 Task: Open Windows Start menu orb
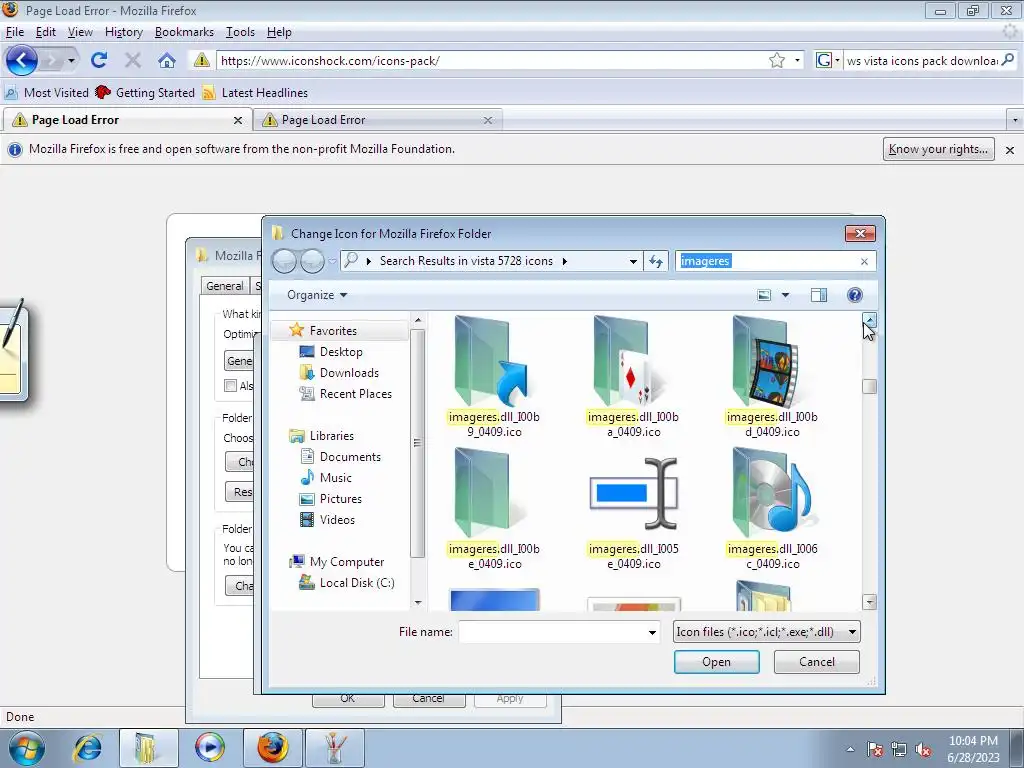(x=27, y=748)
